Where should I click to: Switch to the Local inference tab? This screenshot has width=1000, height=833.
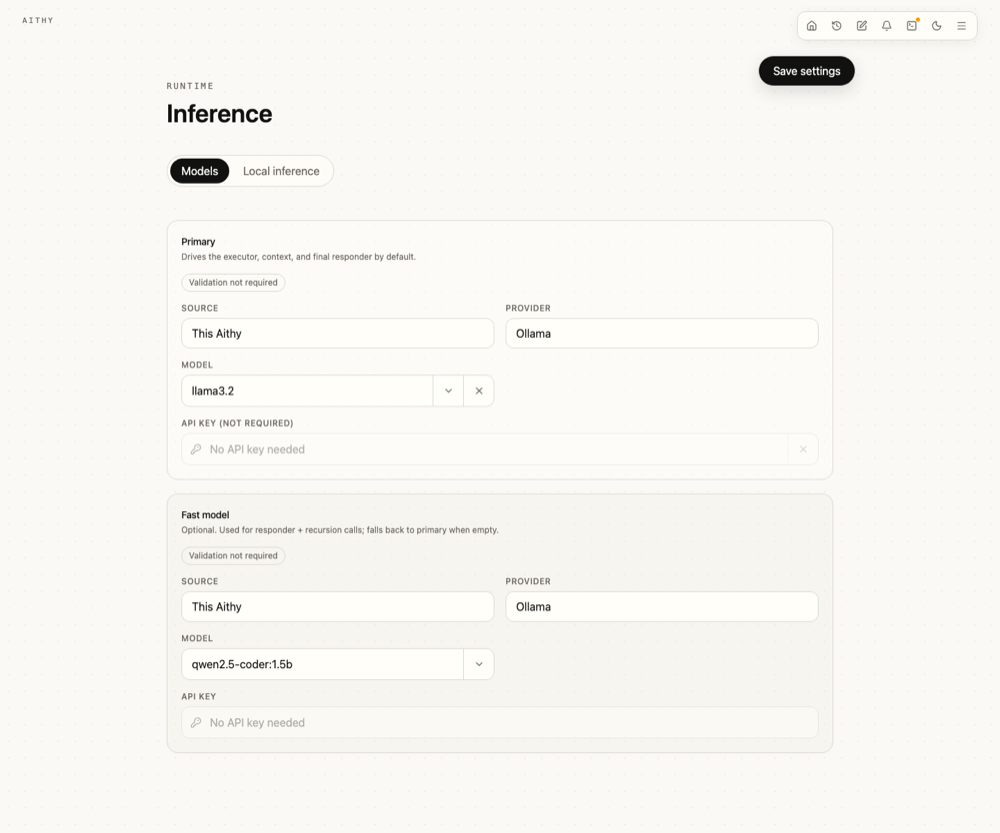coord(281,171)
